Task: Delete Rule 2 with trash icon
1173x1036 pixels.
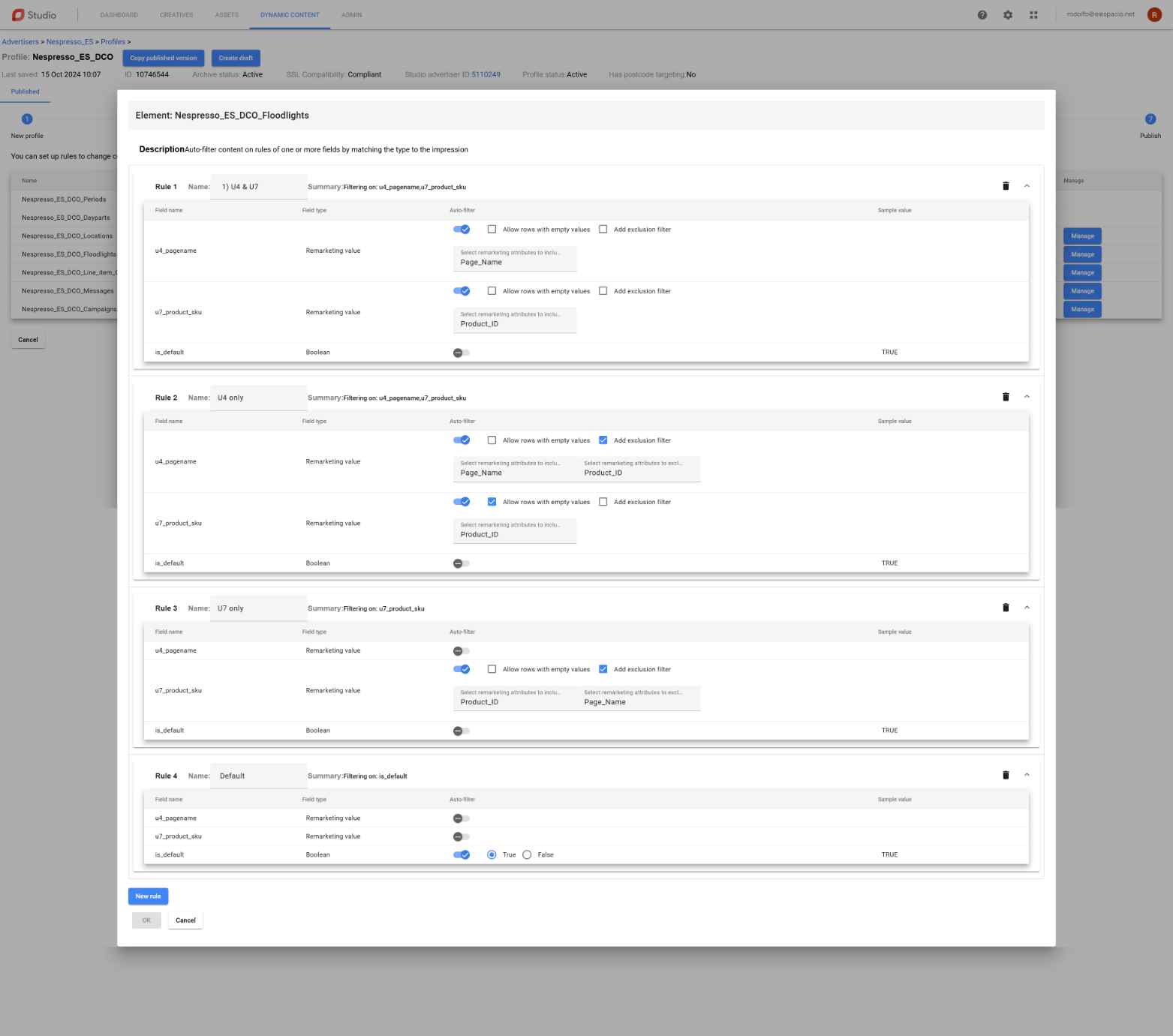Action: (x=1006, y=397)
